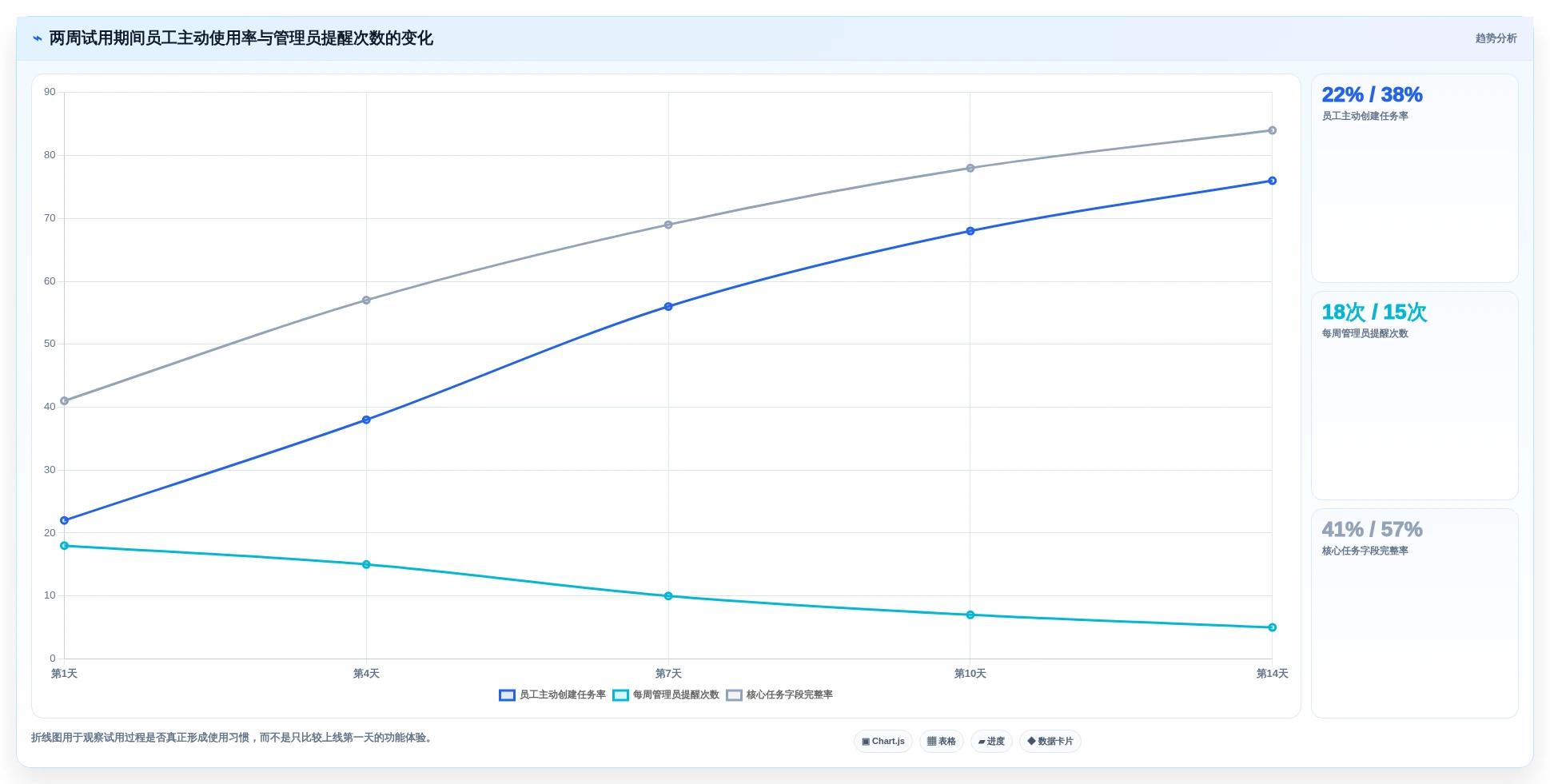The height and width of the screenshot is (784, 1550).
Task: Click blue data point at 第4天
Action: [x=366, y=420]
